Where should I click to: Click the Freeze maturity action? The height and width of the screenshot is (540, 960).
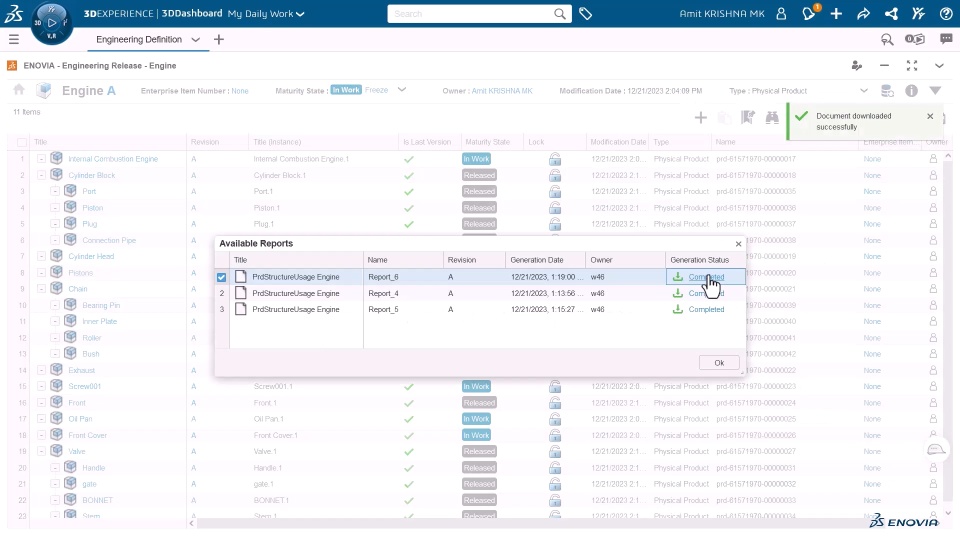coord(377,90)
